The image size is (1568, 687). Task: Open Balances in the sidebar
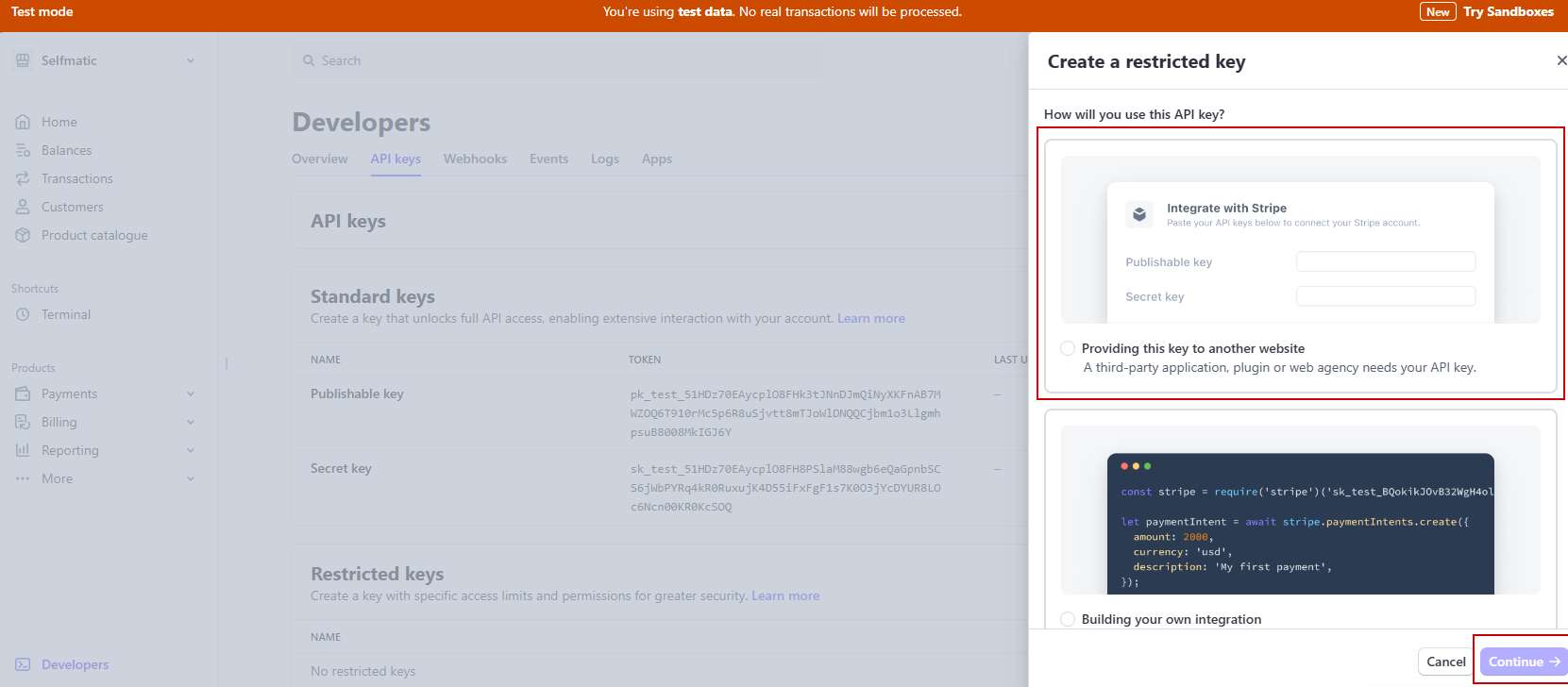tap(66, 150)
